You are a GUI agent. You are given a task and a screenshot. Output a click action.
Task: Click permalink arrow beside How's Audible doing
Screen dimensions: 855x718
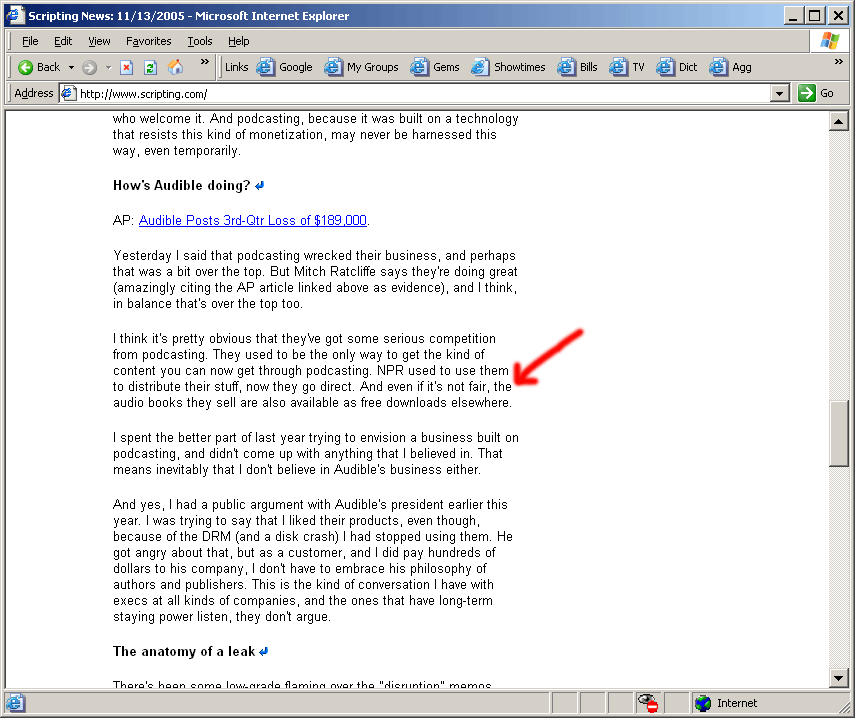(260, 185)
